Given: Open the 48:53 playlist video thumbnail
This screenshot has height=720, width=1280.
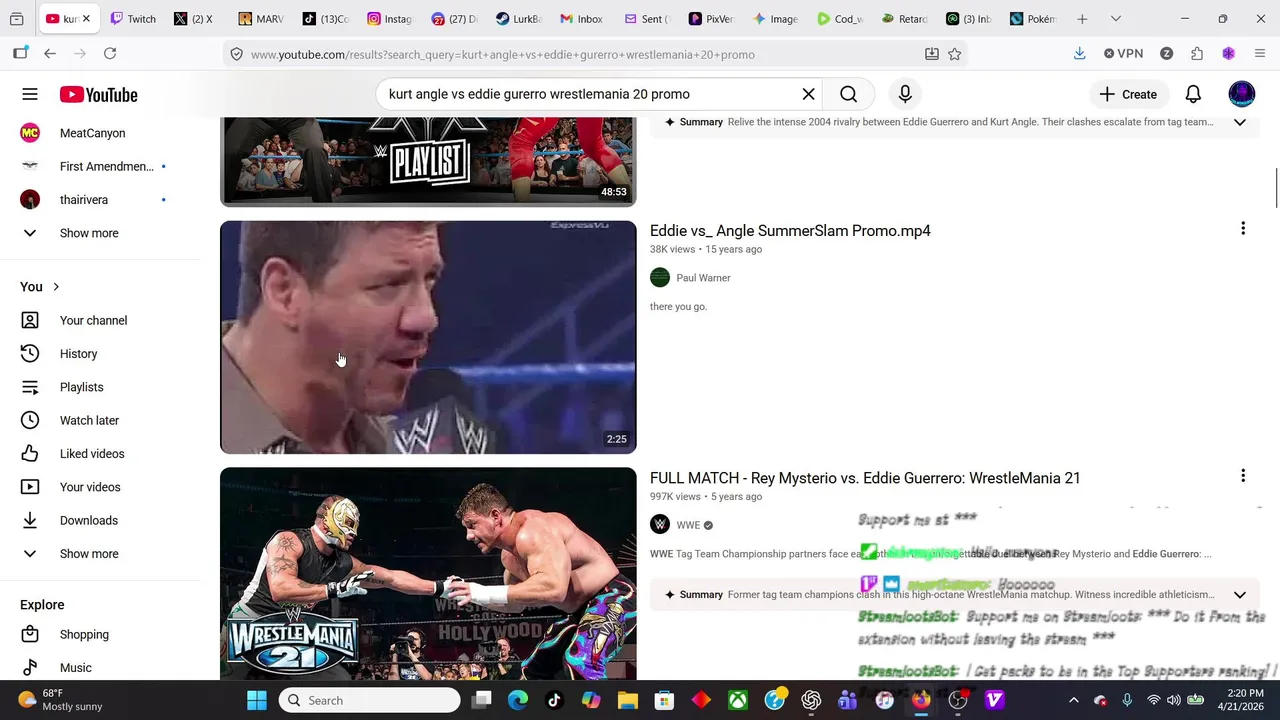Looking at the screenshot, I should point(428,161).
